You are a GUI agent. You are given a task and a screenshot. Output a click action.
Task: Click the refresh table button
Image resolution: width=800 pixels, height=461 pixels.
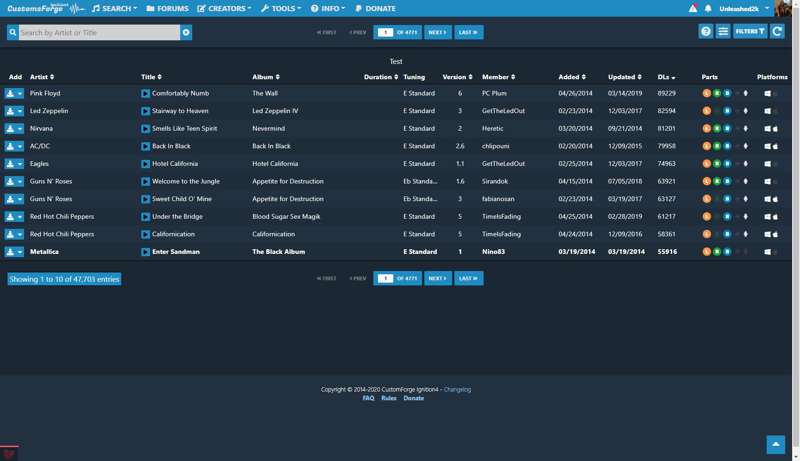click(x=777, y=32)
